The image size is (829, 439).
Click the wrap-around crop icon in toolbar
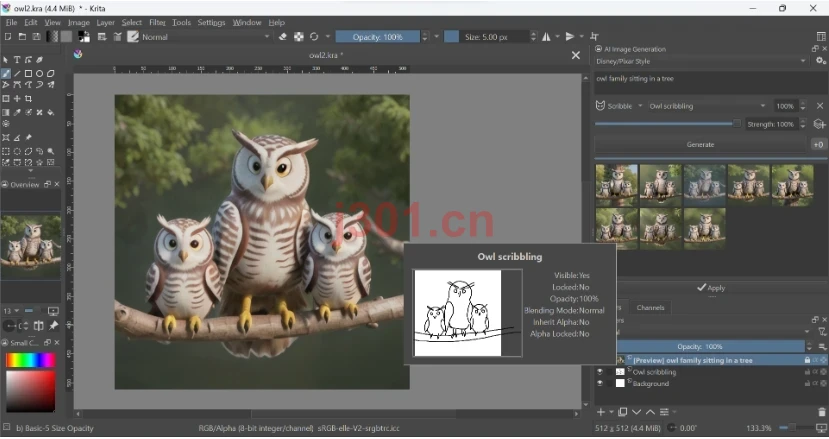(x=594, y=36)
